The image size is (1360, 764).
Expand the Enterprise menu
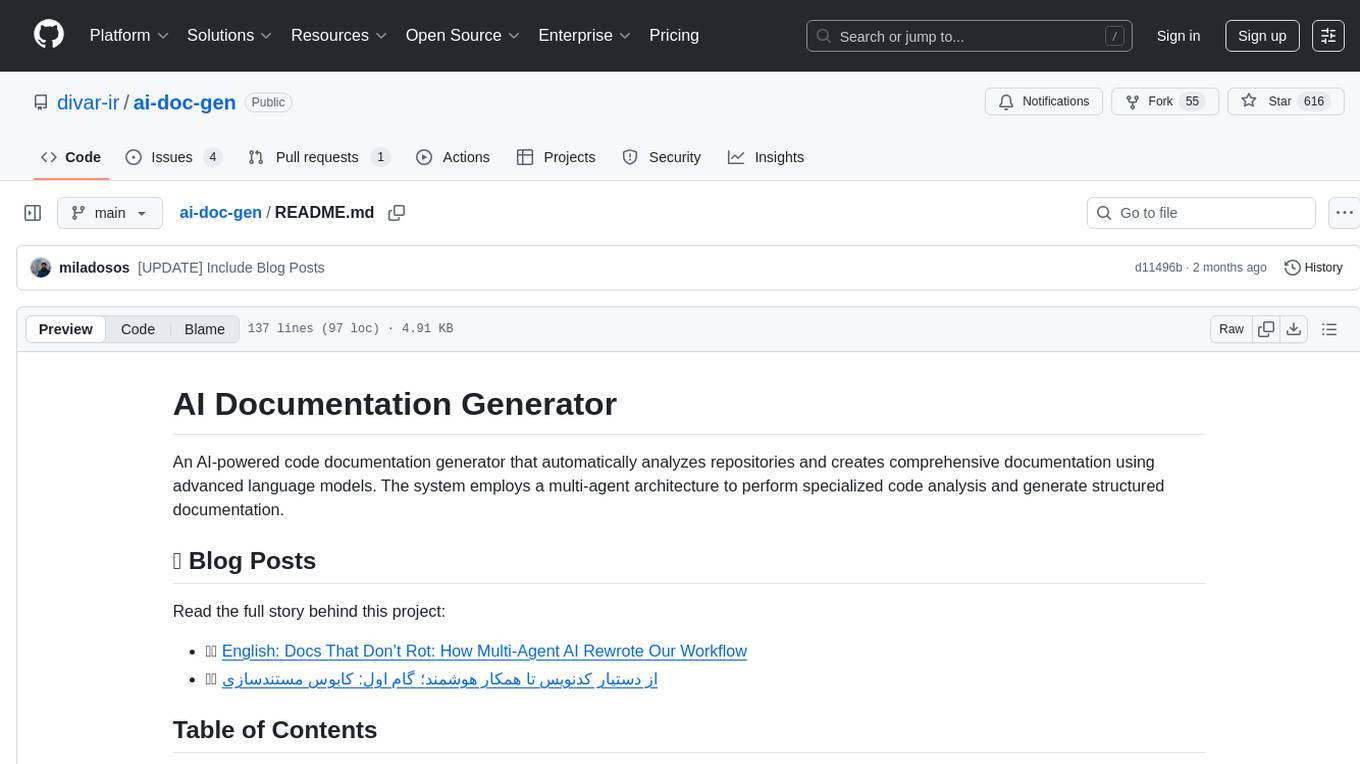pyautogui.click(x=584, y=35)
